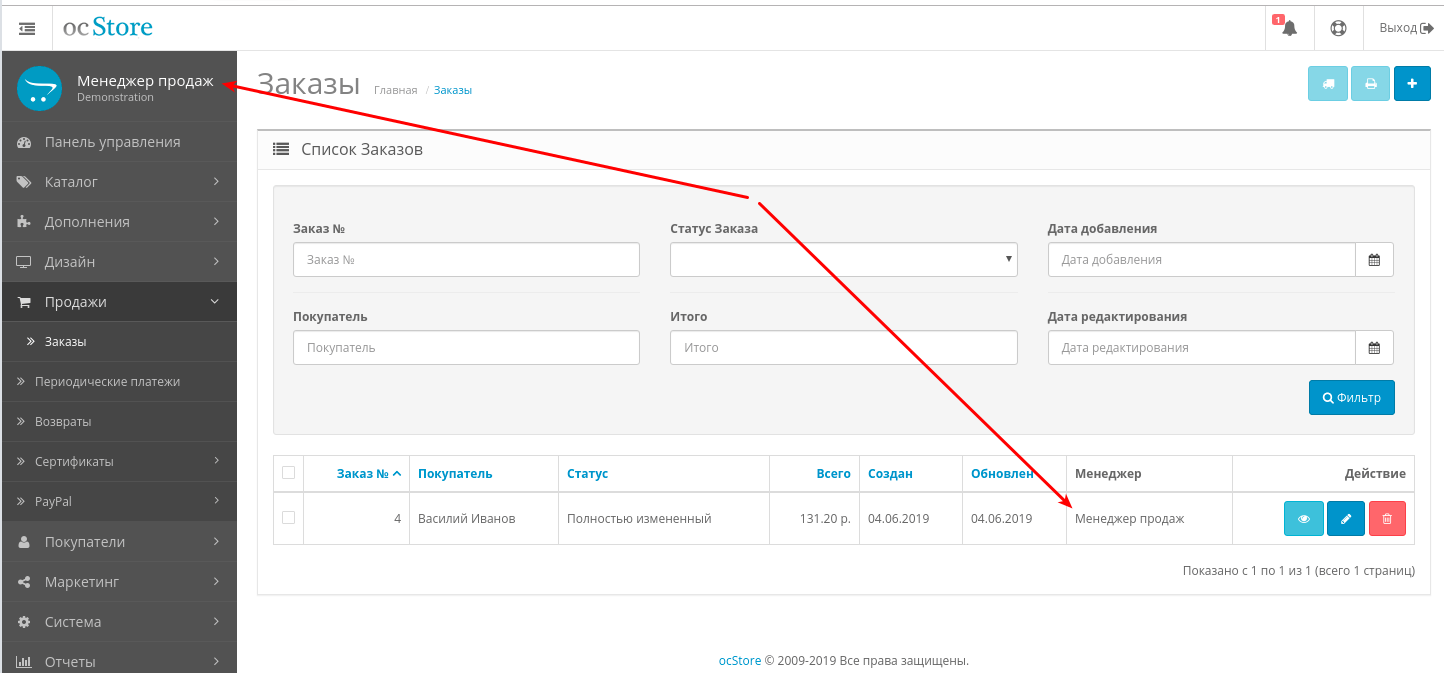Click the Фильтр button
1444x673 pixels.
tap(1352, 397)
